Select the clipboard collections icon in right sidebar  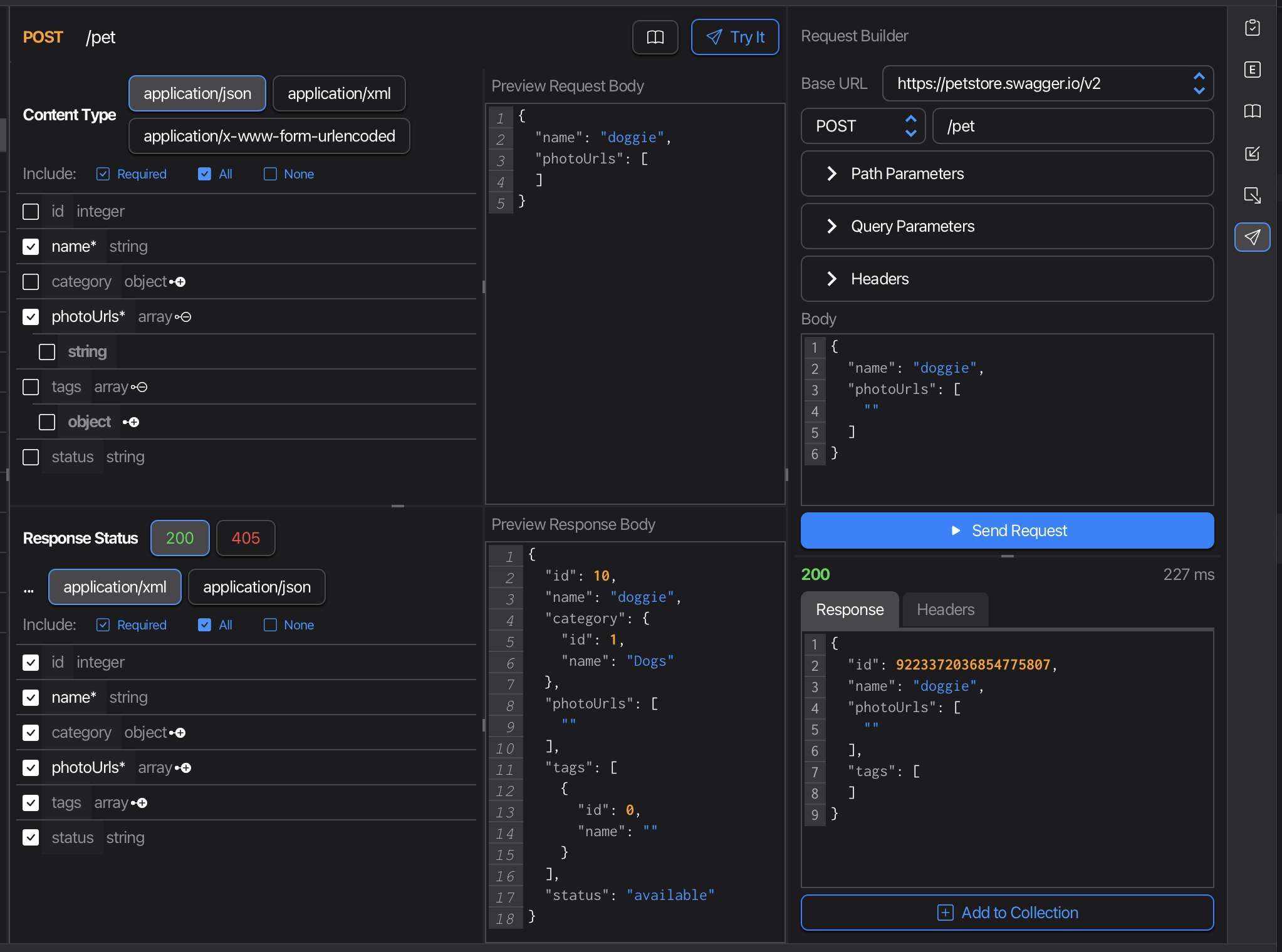(1253, 28)
